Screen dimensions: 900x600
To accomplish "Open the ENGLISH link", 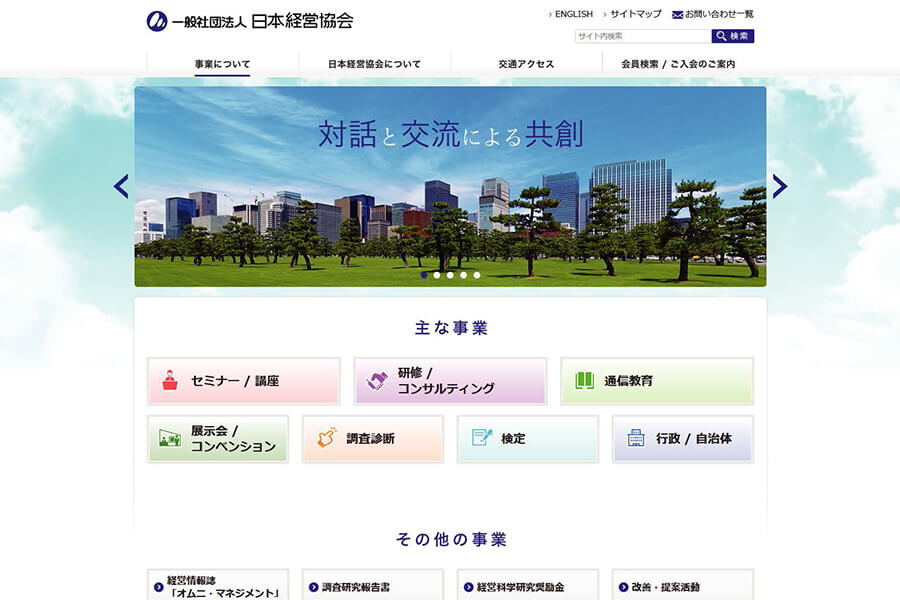I will pyautogui.click(x=573, y=14).
